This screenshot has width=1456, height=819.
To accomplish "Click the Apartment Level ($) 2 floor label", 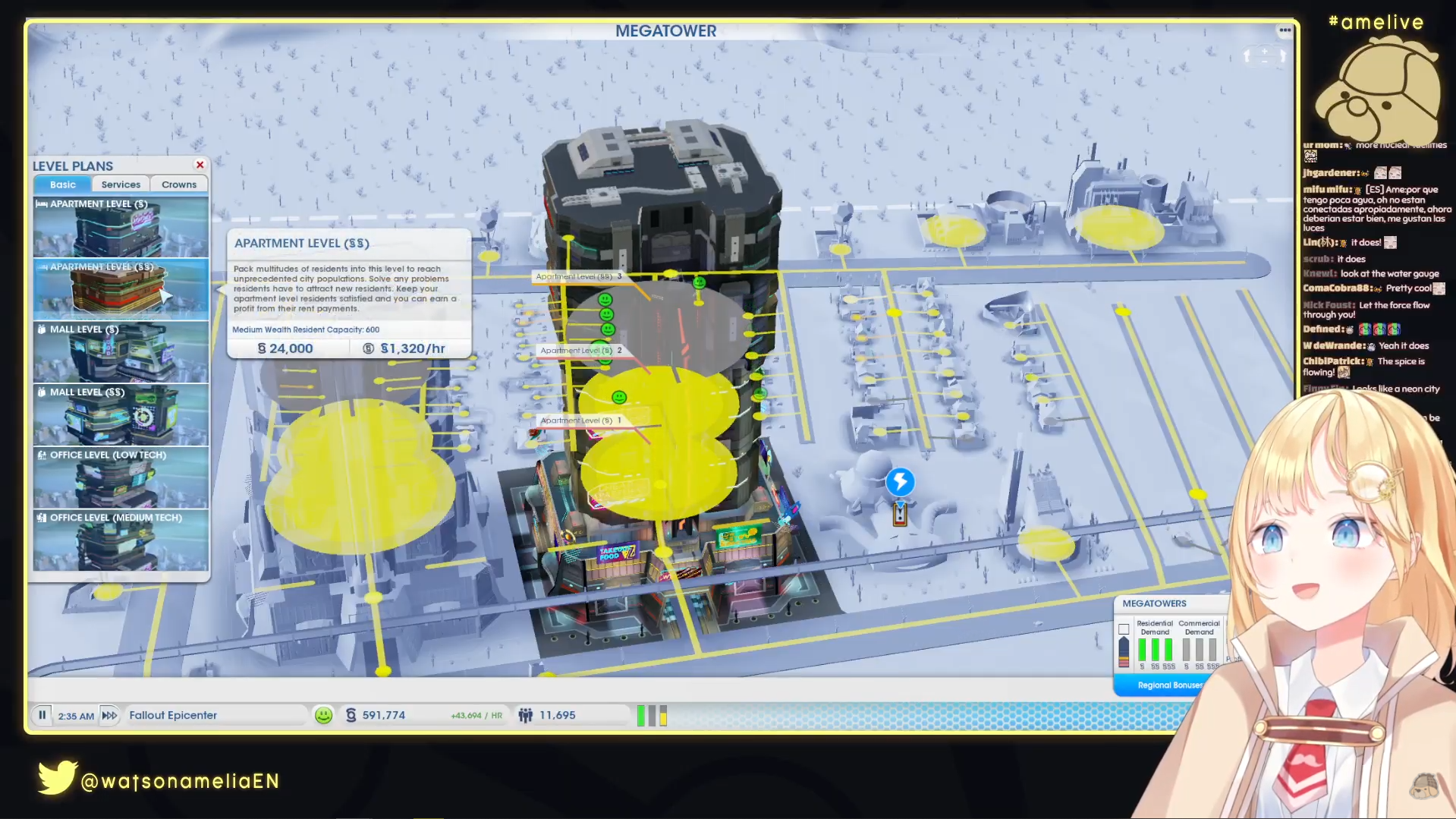I will click(581, 351).
